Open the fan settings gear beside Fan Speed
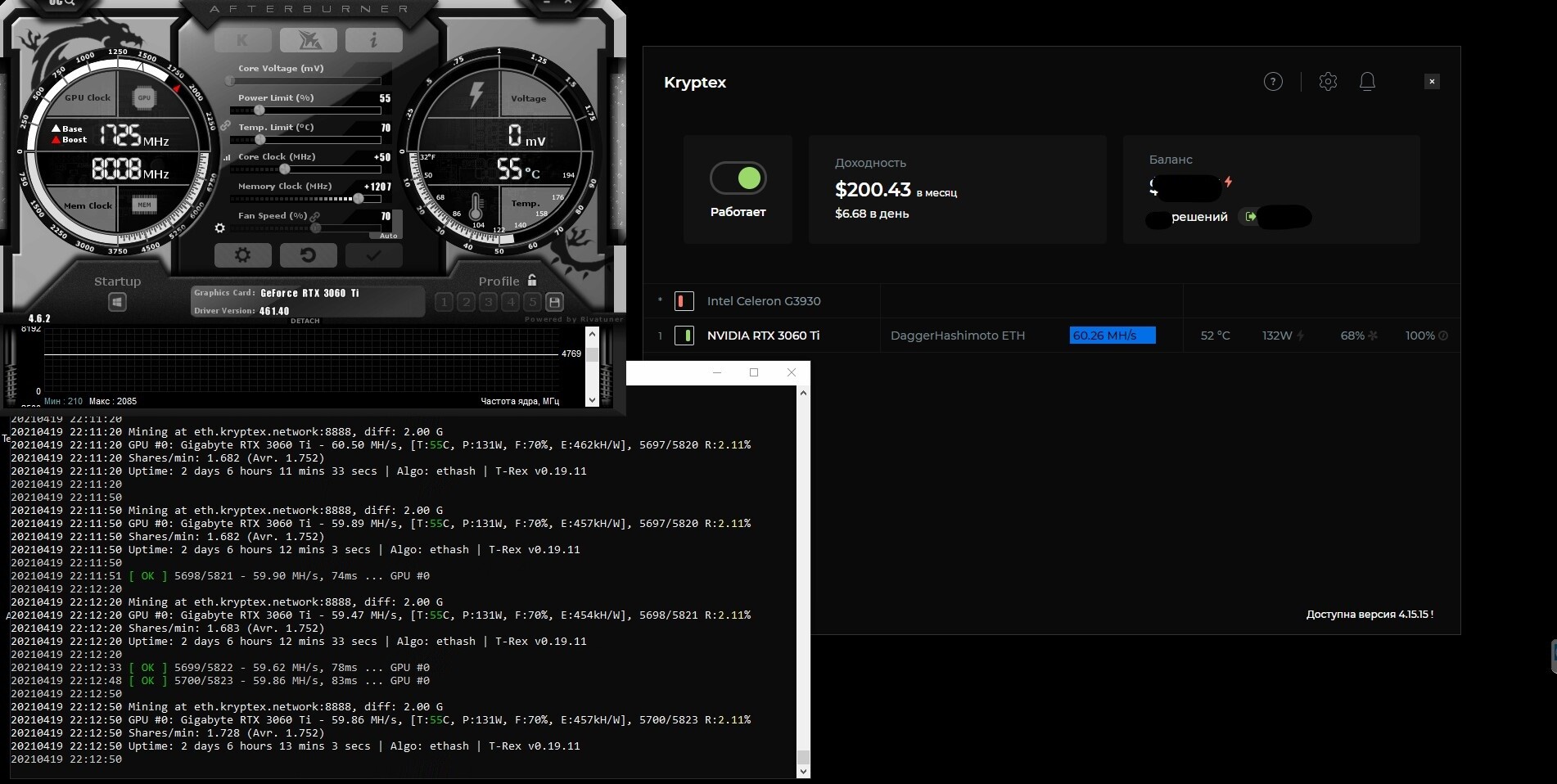The height and width of the screenshot is (784, 1557). 219,228
